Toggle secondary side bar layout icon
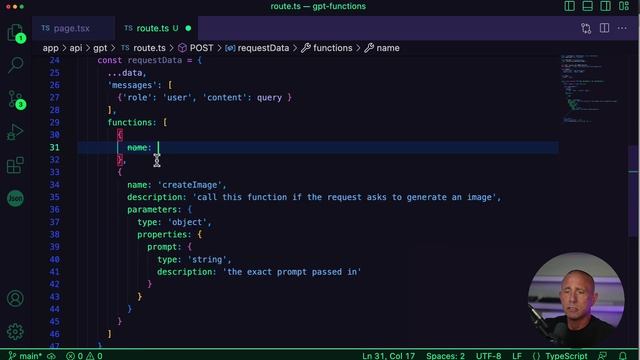The width and height of the screenshot is (640, 360). pyautogui.click(x=605, y=6)
